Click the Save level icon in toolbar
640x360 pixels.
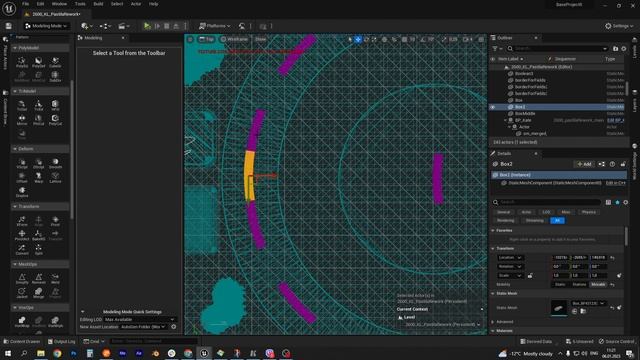click(x=9, y=26)
